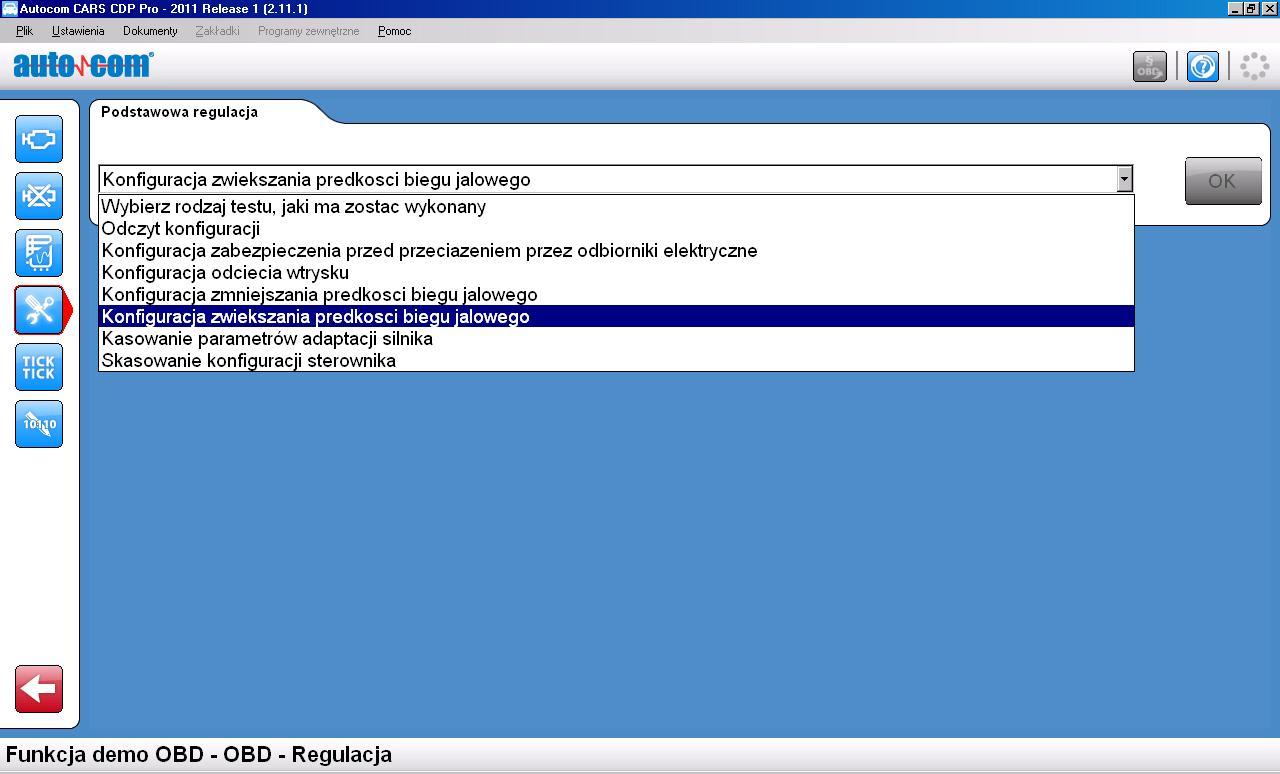This screenshot has width=1280, height=774.
Task: Restore down the Autocom window
Action: click(1251, 8)
